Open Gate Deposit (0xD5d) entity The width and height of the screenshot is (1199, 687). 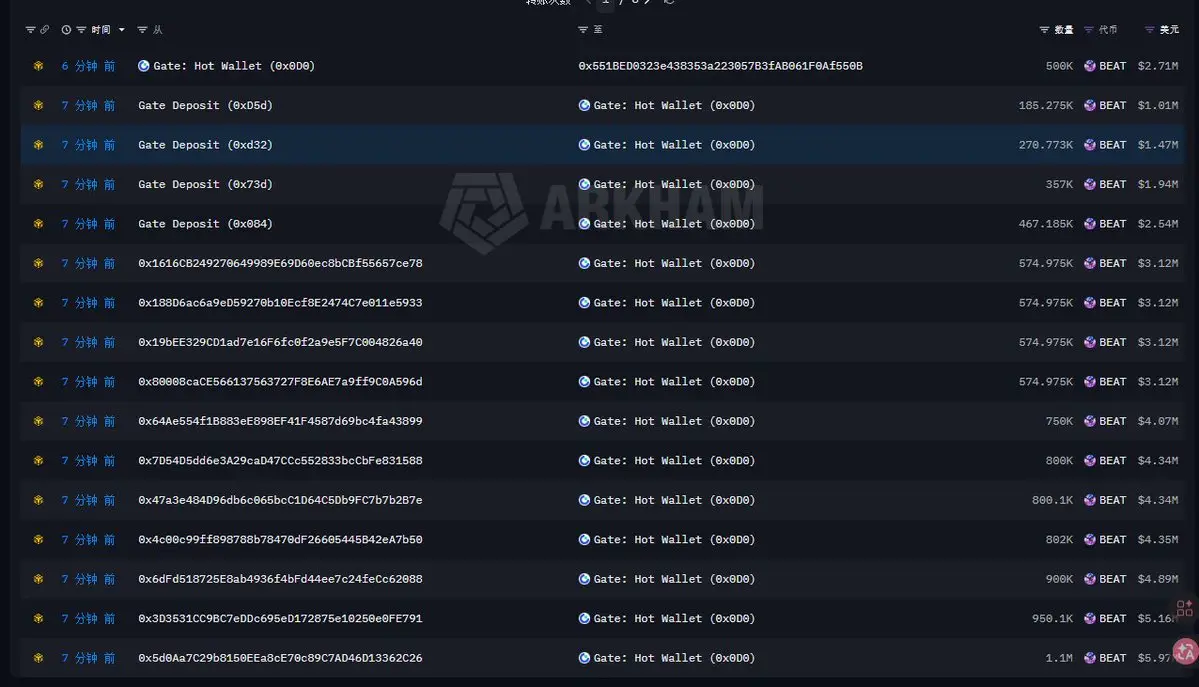(x=205, y=106)
